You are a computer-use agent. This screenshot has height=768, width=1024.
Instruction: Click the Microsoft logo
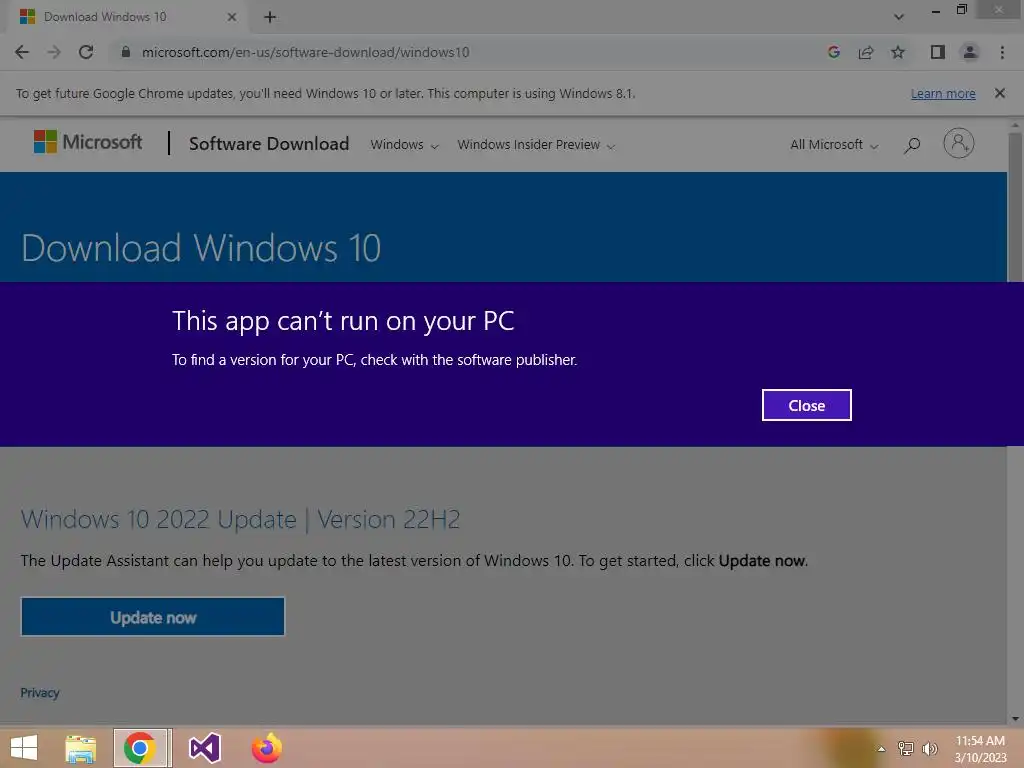(88, 142)
